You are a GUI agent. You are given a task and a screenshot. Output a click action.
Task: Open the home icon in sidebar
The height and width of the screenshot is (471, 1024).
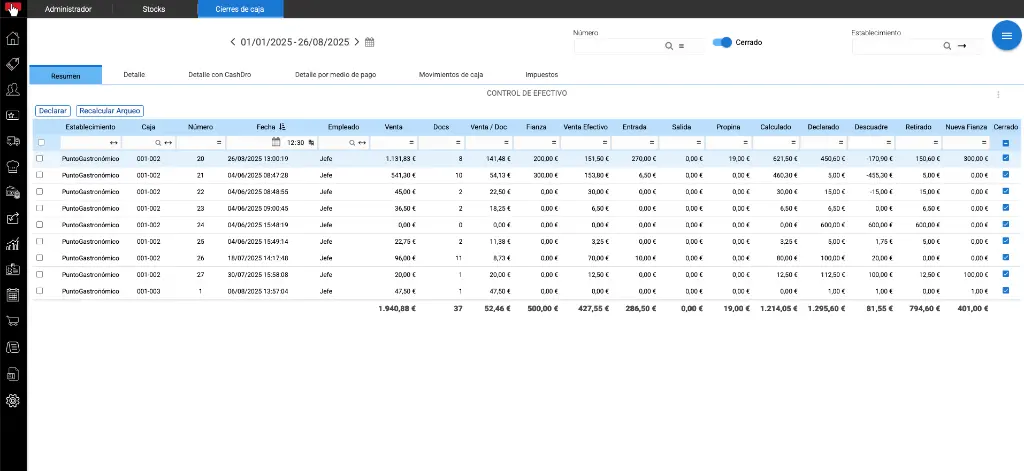12,38
